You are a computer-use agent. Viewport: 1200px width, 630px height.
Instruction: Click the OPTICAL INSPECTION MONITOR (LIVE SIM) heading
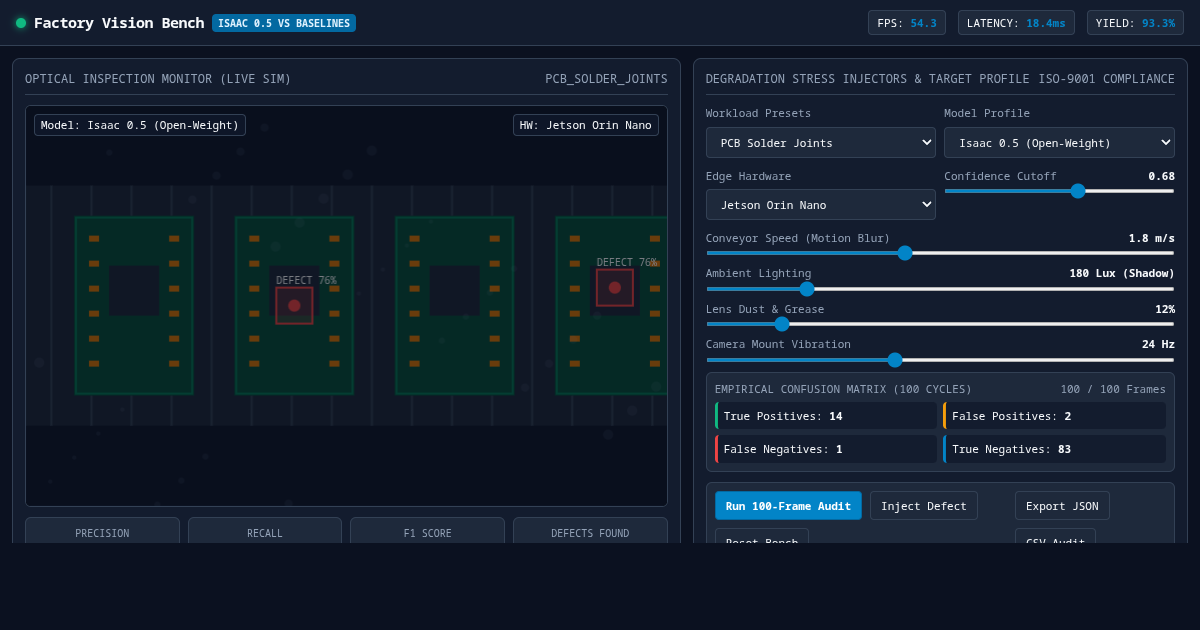click(x=158, y=79)
